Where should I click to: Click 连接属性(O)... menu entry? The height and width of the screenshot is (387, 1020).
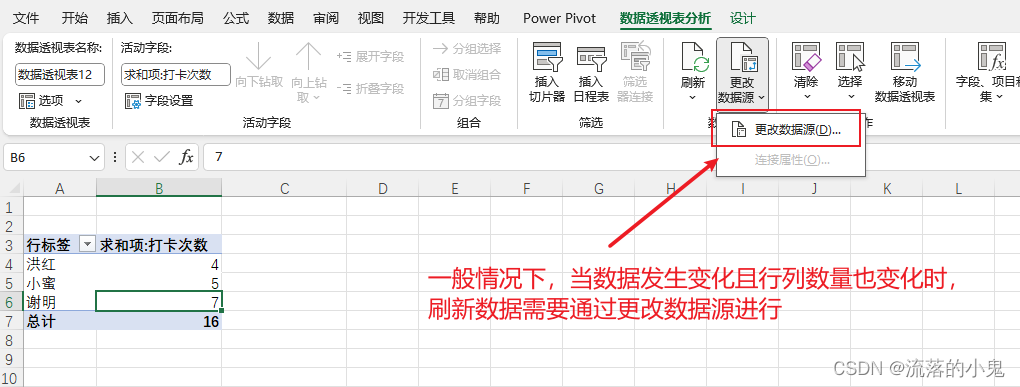click(x=791, y=159)
